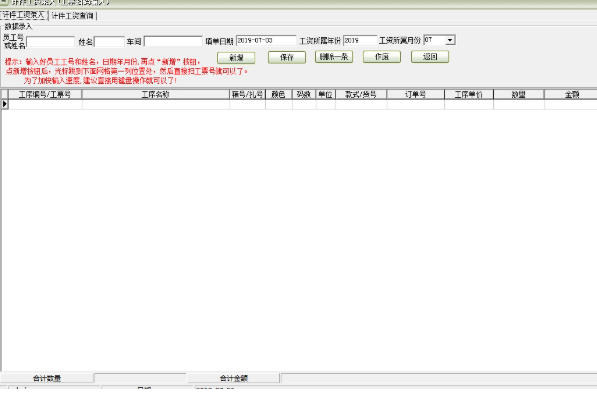Click the 工序编号/工票号 column header

point(45,94)
